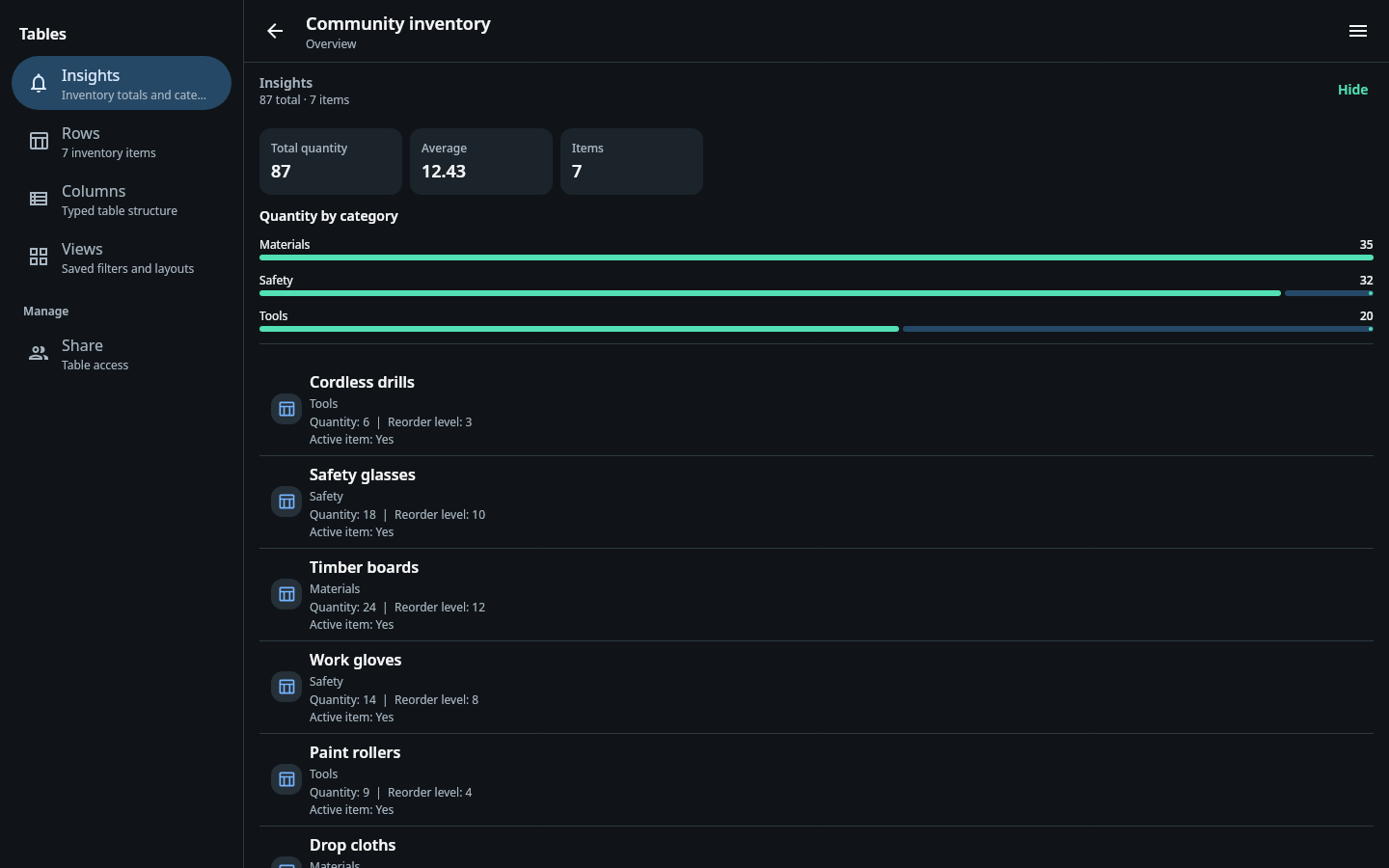Select the Work gloves item title

355,660
